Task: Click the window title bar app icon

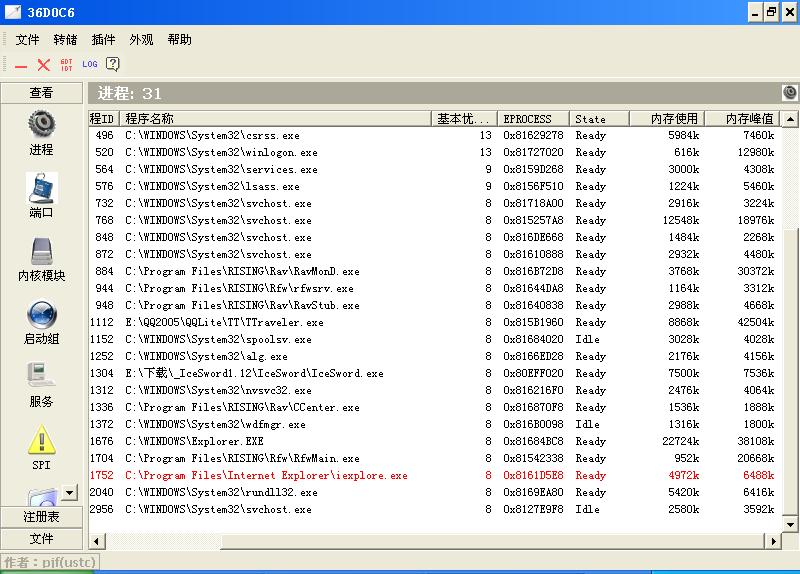Action: pos(13,12)
